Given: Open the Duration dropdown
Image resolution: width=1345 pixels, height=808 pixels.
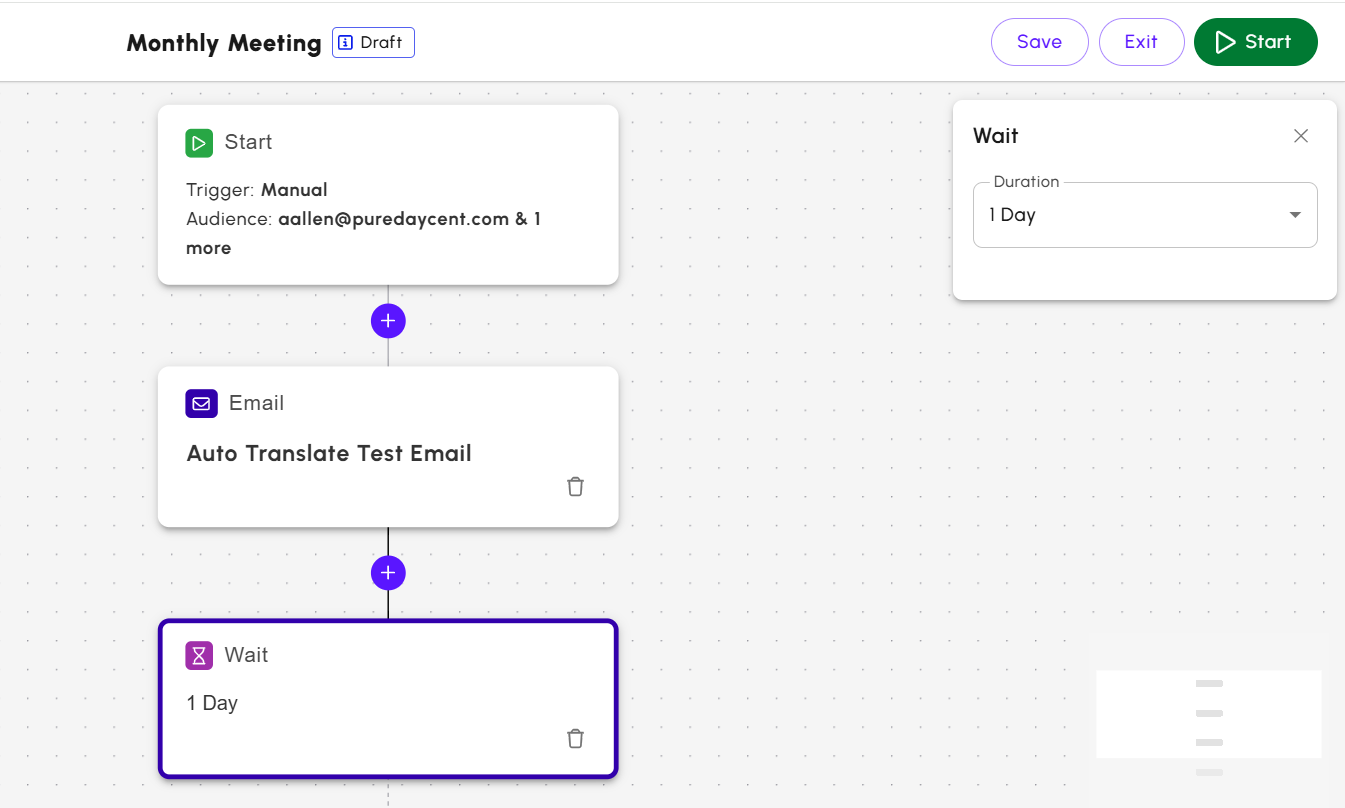Looking at the screenshot, I should [1144, 215].
